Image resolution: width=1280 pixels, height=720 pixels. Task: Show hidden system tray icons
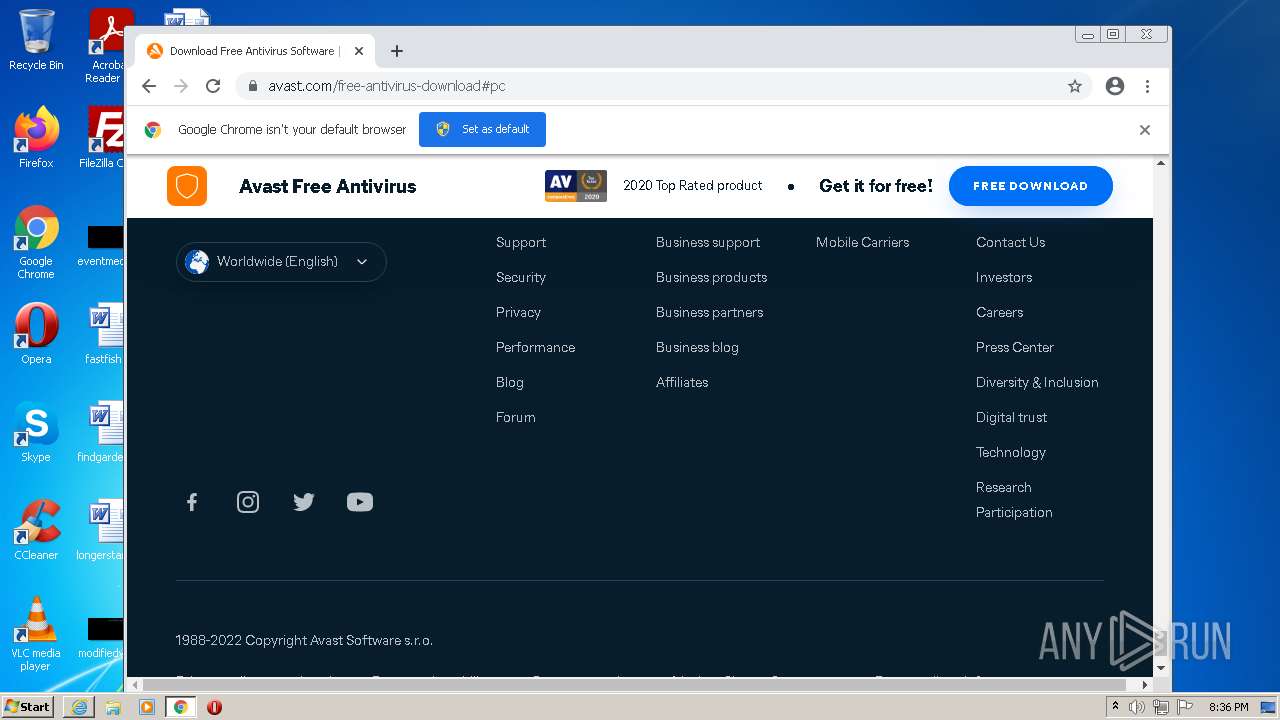coord(1115,707)
